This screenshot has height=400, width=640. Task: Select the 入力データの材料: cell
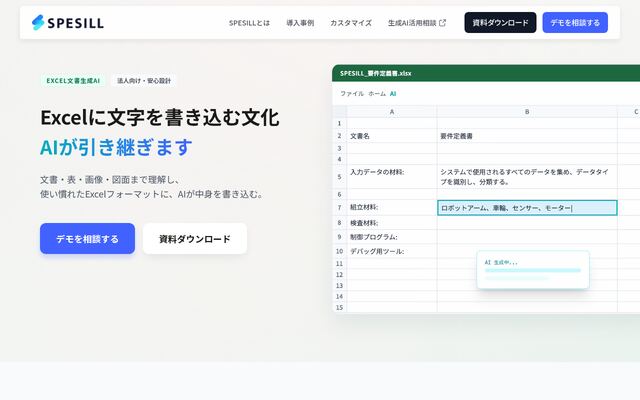[392, 176]
